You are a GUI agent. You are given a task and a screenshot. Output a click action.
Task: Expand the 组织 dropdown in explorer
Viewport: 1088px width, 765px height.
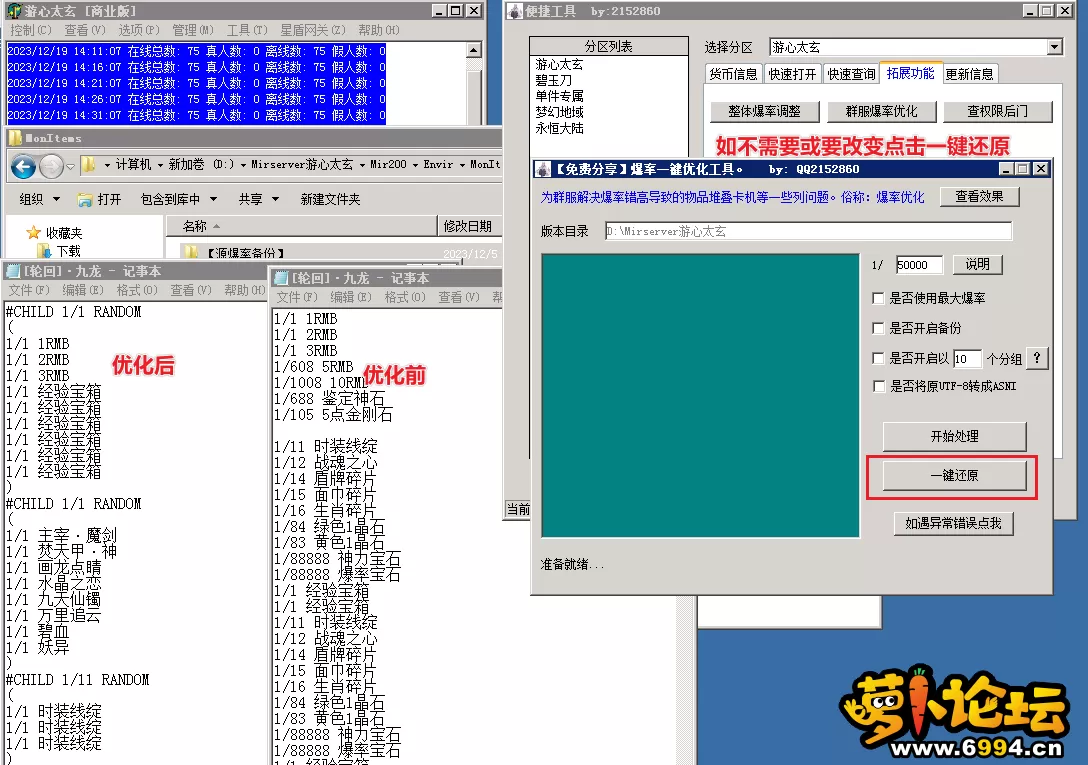[x=57, y=199]
